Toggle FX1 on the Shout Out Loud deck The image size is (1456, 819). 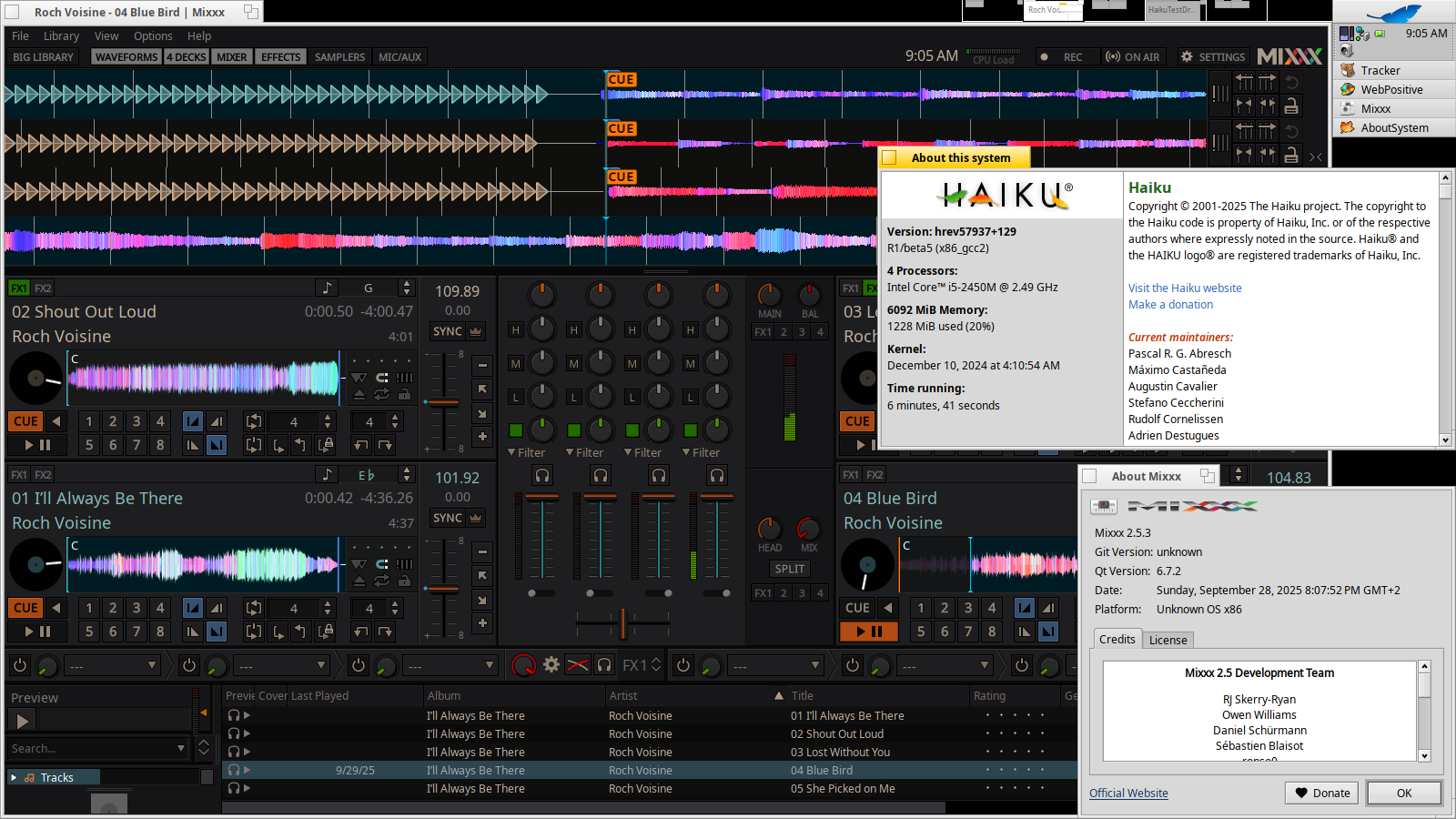(19, 288)
